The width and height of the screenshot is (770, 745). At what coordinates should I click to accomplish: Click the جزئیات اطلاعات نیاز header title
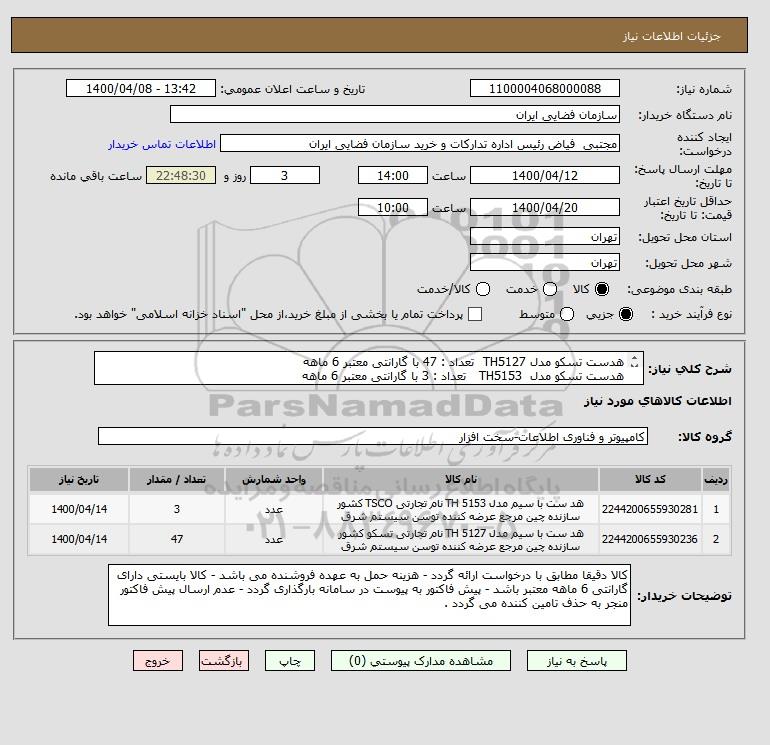(x=671, y=36)
